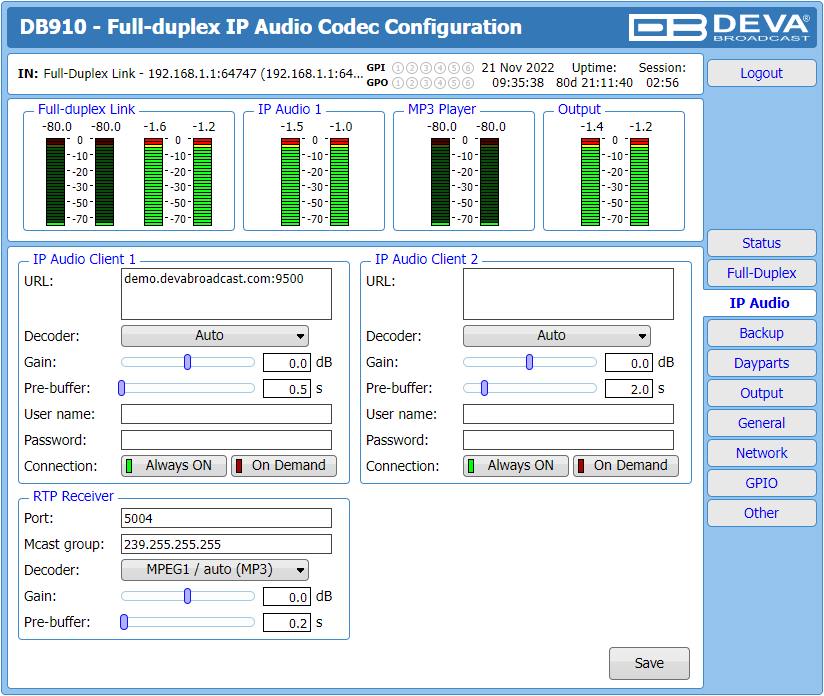Switch to the Full-Duplex tab
Screen dimensions: 824x696
pos(761,273)
